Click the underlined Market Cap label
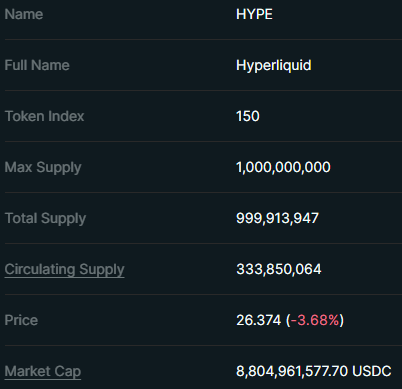The width and height of the screenshot is (402, 389). click(43, 371)
